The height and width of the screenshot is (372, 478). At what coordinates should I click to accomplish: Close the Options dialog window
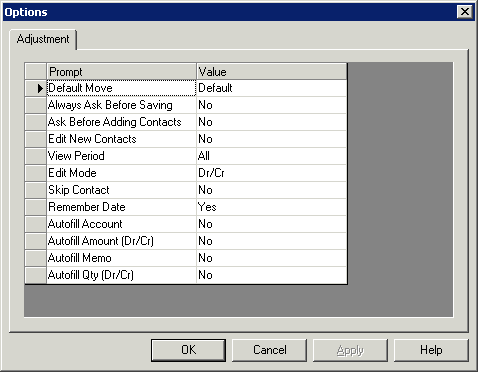465,12
